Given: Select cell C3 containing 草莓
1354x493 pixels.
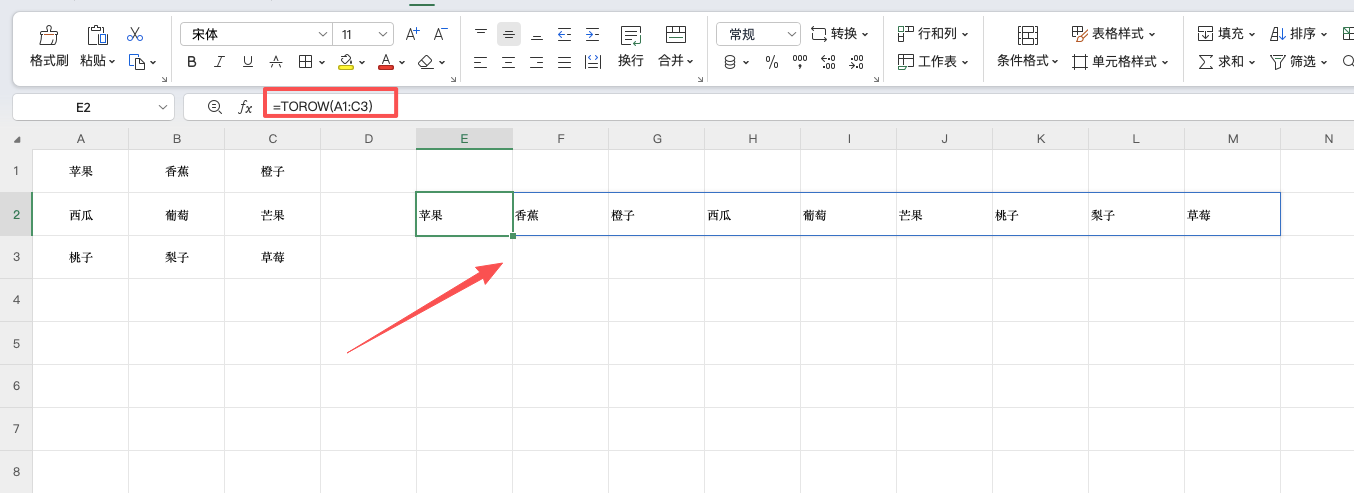Looking at the screenshot, I should tap(273, 257).
